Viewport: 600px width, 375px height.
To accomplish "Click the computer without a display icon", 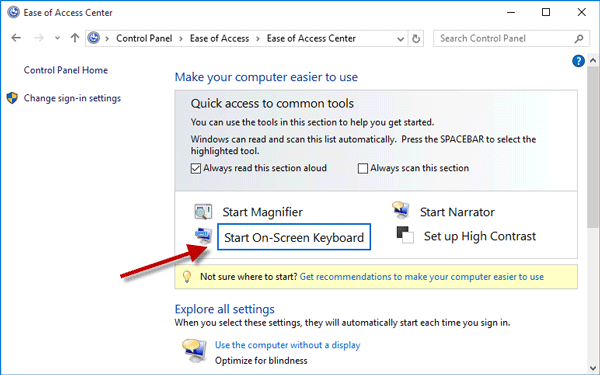I will coord(194,350).
